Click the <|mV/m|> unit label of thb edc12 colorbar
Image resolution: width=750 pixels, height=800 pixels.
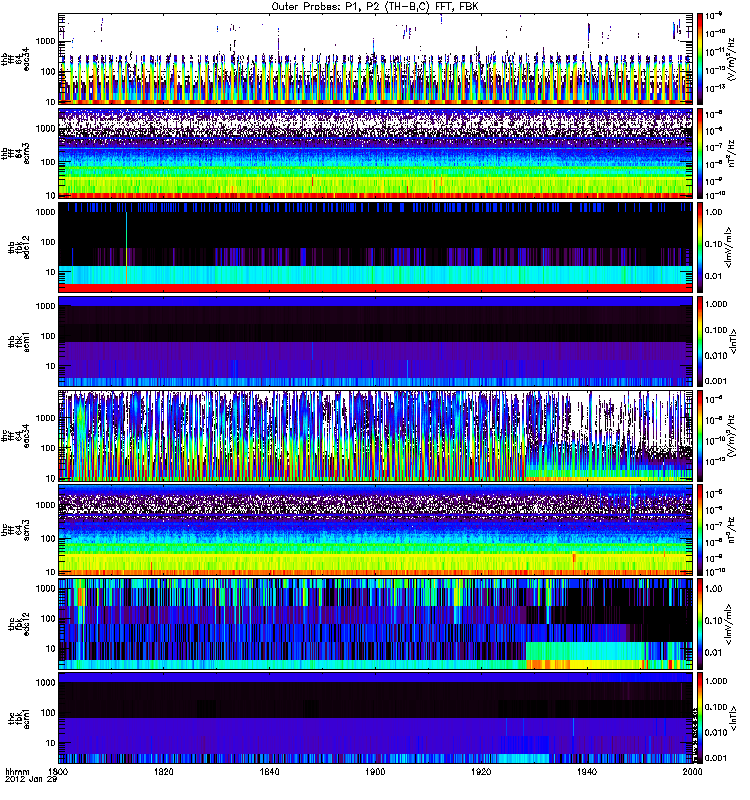(729, 247)
